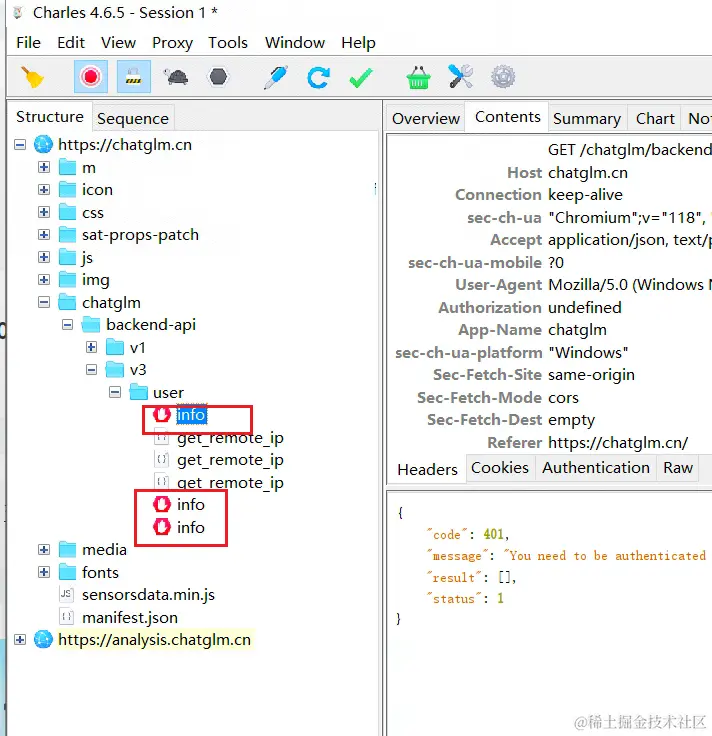Screen dimensions: 712x736
Task: Collapse the v3 folder
Action: click(92, 370)
